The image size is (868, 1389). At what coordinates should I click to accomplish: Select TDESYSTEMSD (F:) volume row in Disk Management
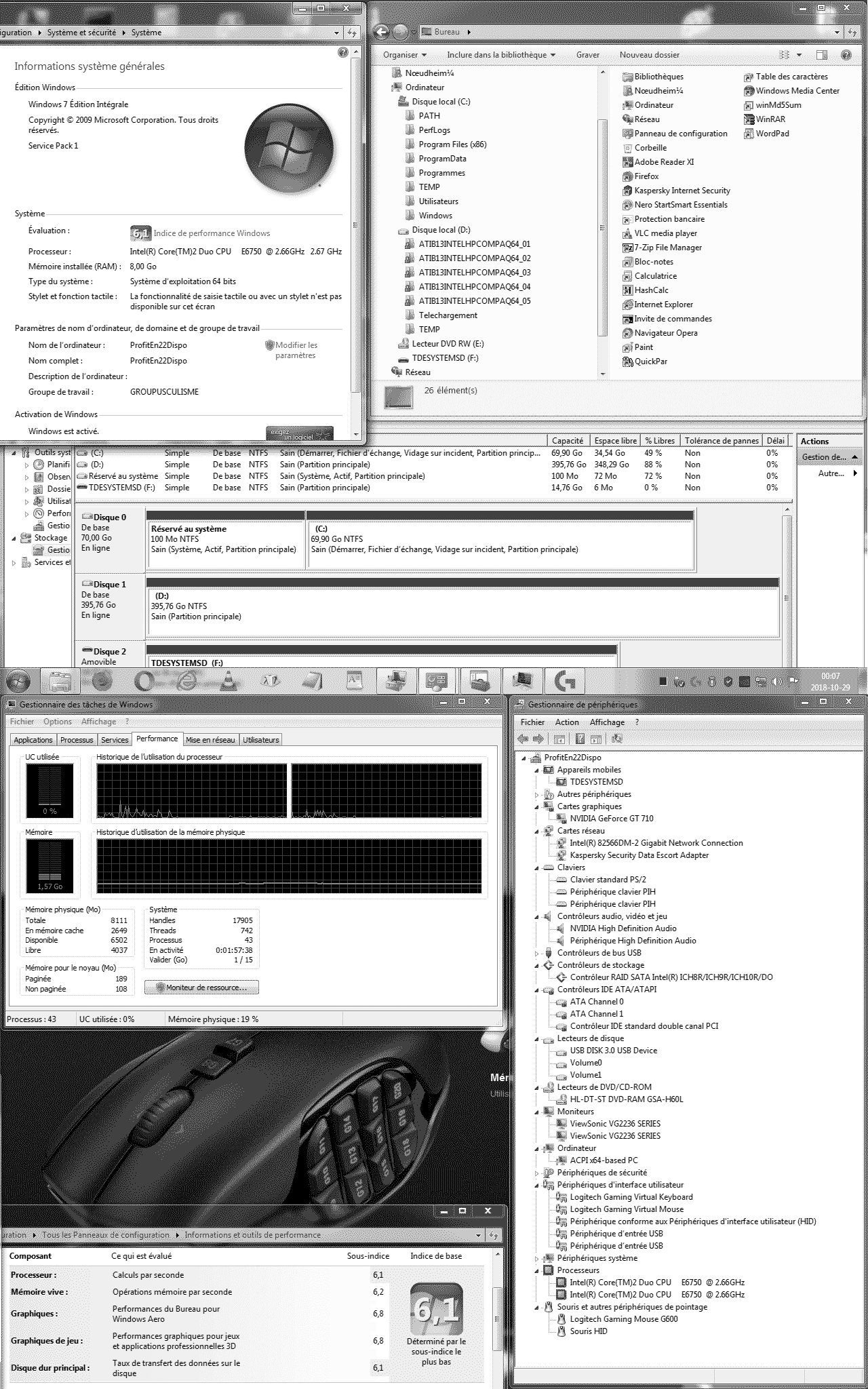434,488
